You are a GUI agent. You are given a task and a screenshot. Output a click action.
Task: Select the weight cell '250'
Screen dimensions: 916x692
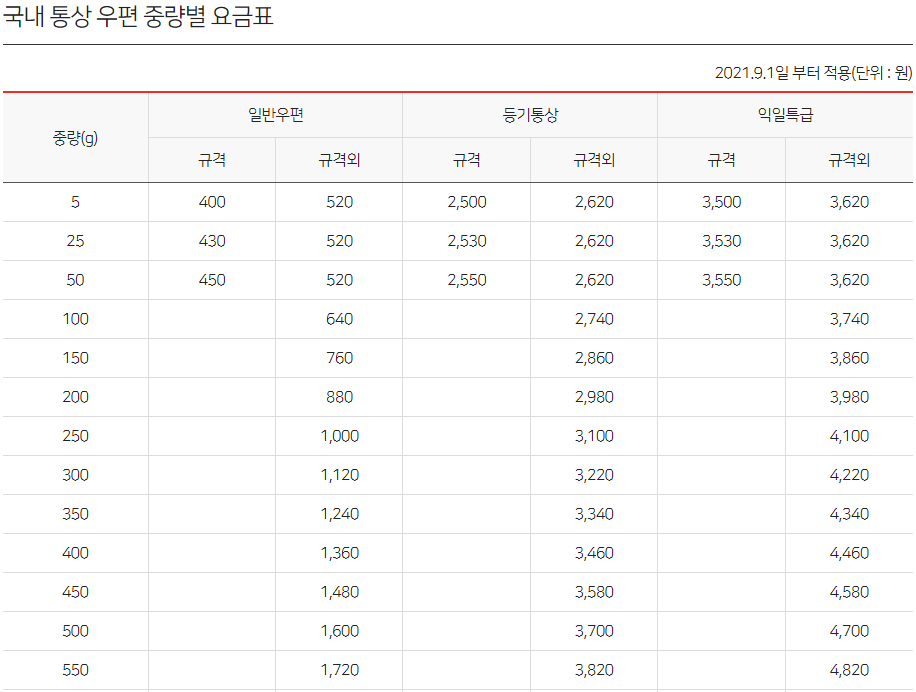click(x=75, y=436)
